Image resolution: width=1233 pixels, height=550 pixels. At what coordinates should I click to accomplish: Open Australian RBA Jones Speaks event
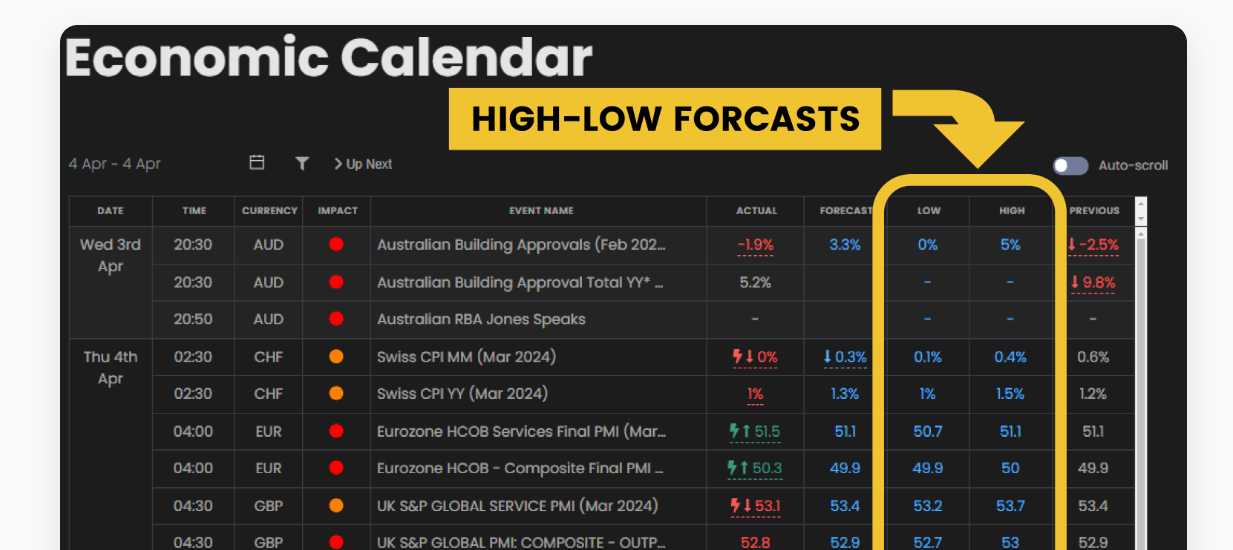pos(481,320)
